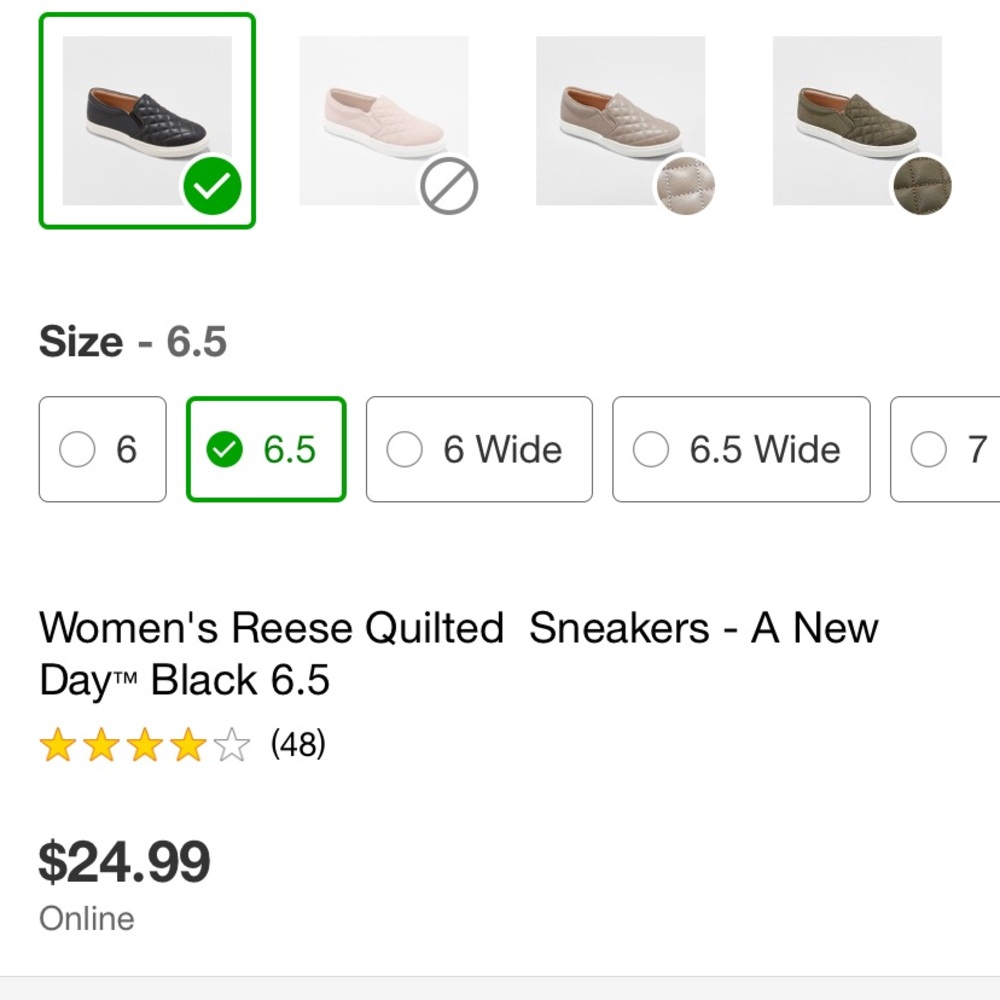
Task: Click the Women's Reese Quilted Sneakers title
Action: (459, 654)
